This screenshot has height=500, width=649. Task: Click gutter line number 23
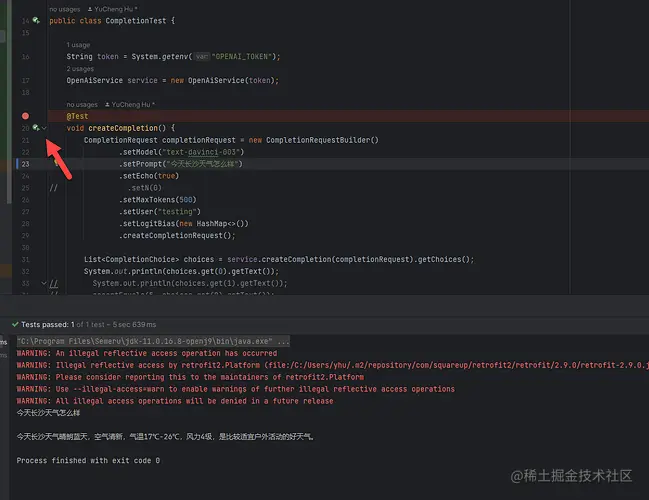[25, 164]
